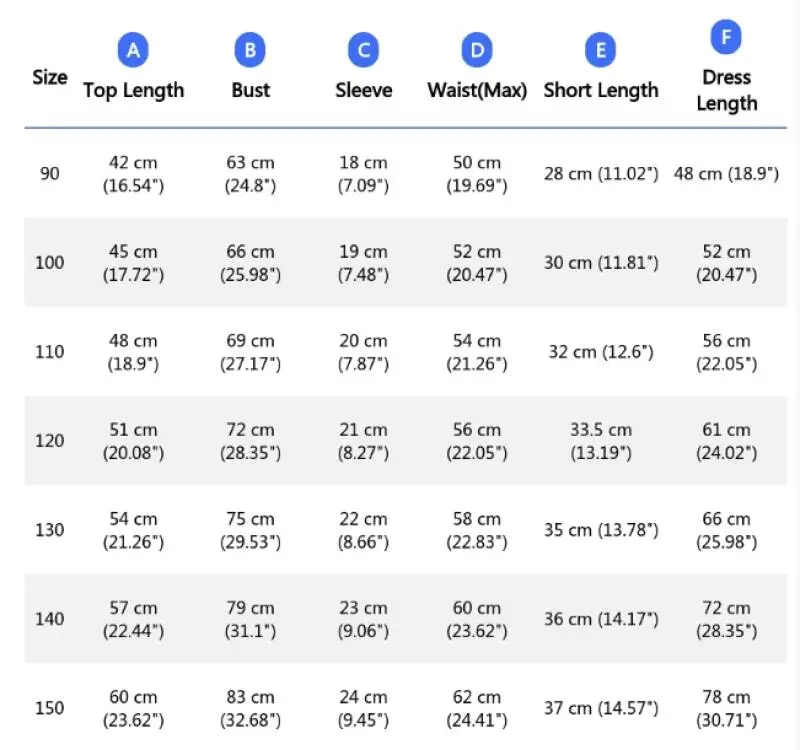Select the size 120 row label
Screen dimensions: 800x750
[x=50, y=441]
